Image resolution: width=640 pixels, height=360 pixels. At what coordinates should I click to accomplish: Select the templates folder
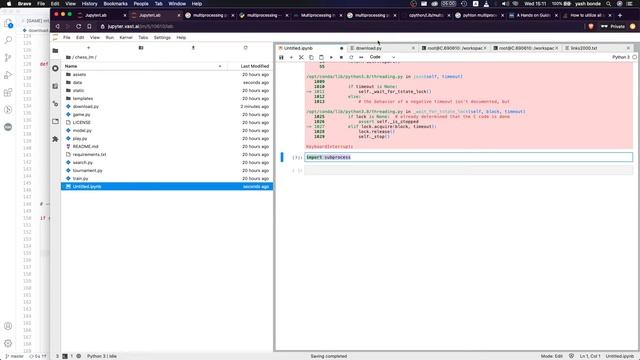tap(167, 98)
